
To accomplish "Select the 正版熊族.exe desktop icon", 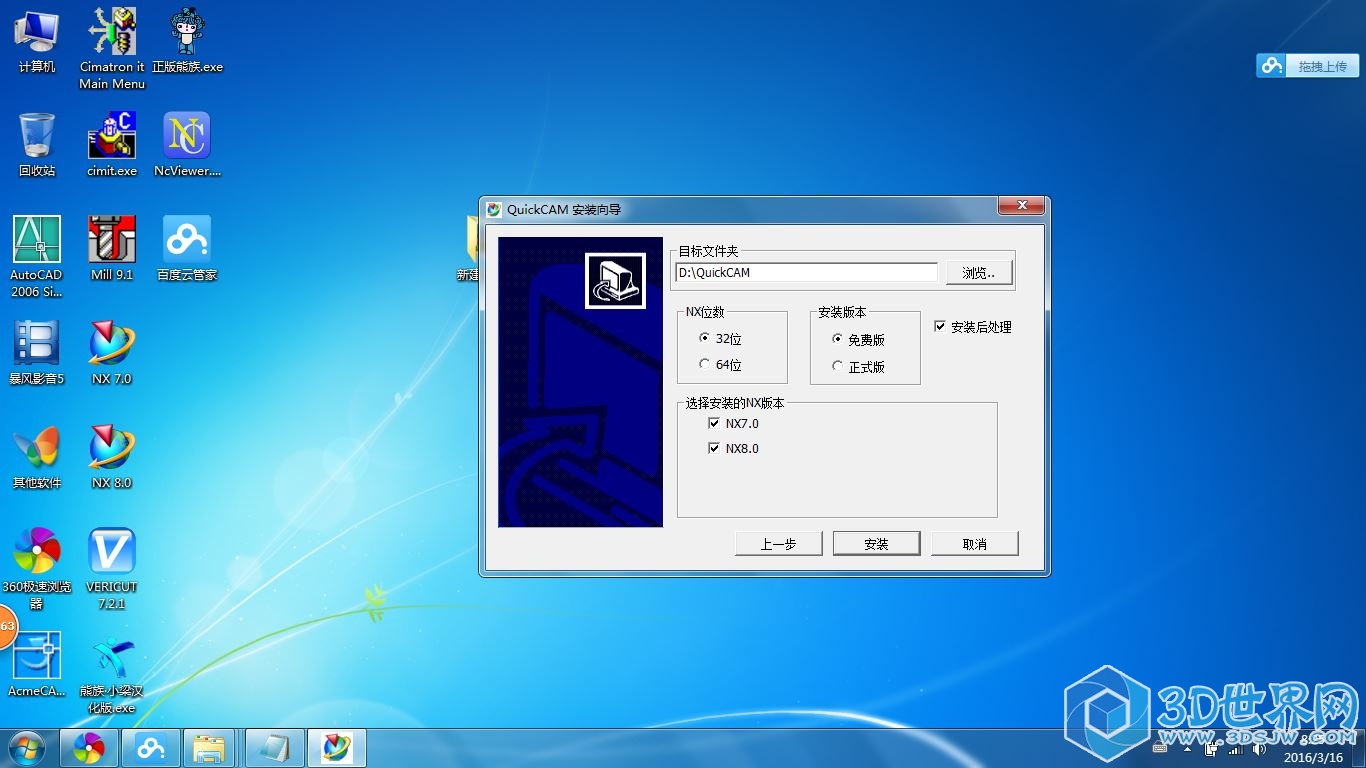I will tap(187, 40).
